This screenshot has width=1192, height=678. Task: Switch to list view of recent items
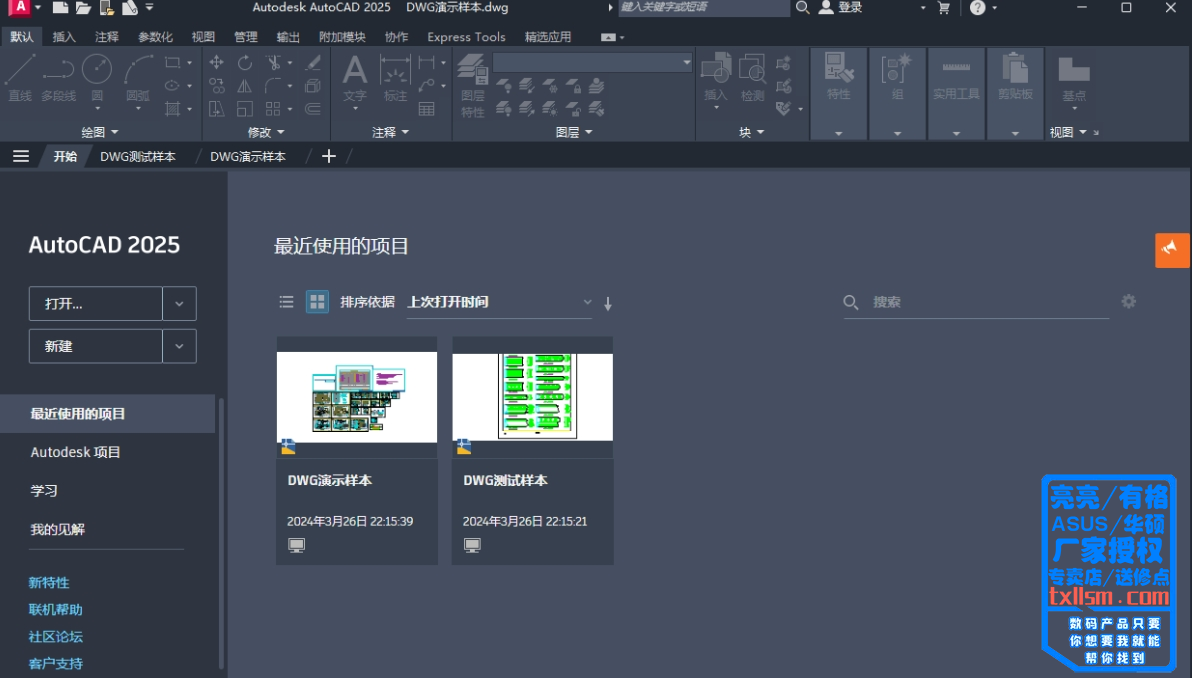point(286,302)
